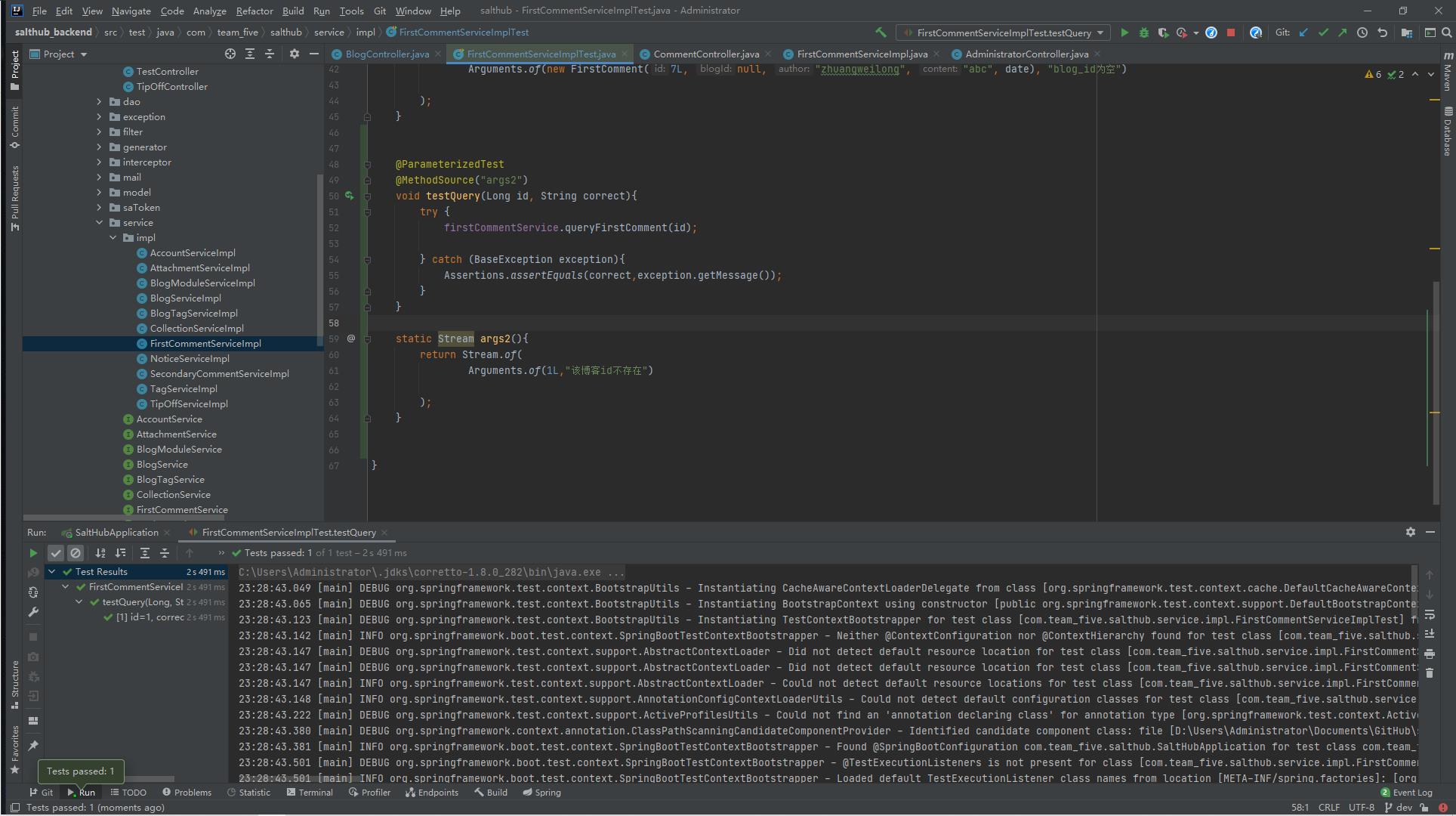
Task: Open the Analyze menu
Action: (209, 11)
